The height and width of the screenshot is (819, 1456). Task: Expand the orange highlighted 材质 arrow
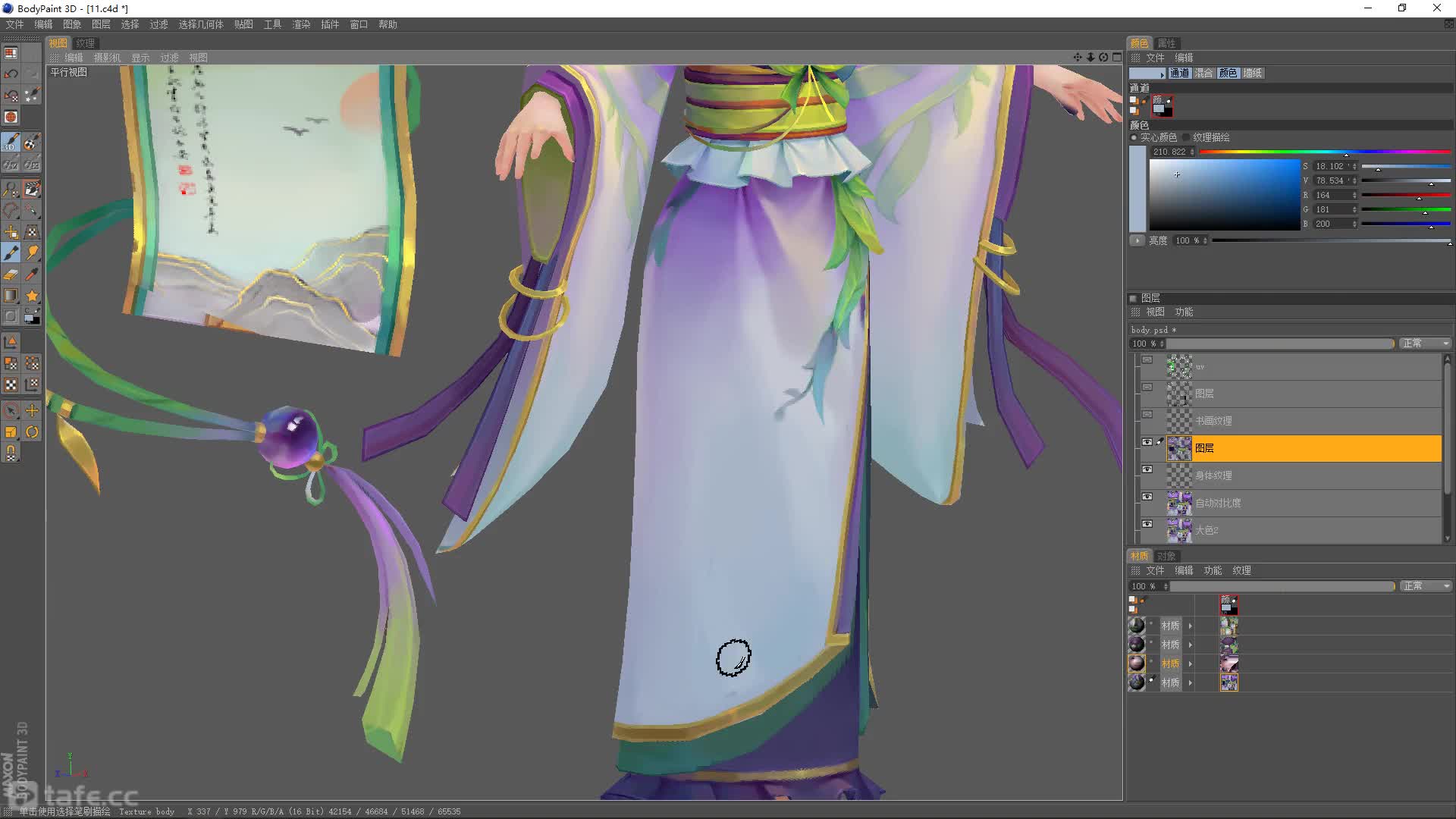pos(1191,664)
